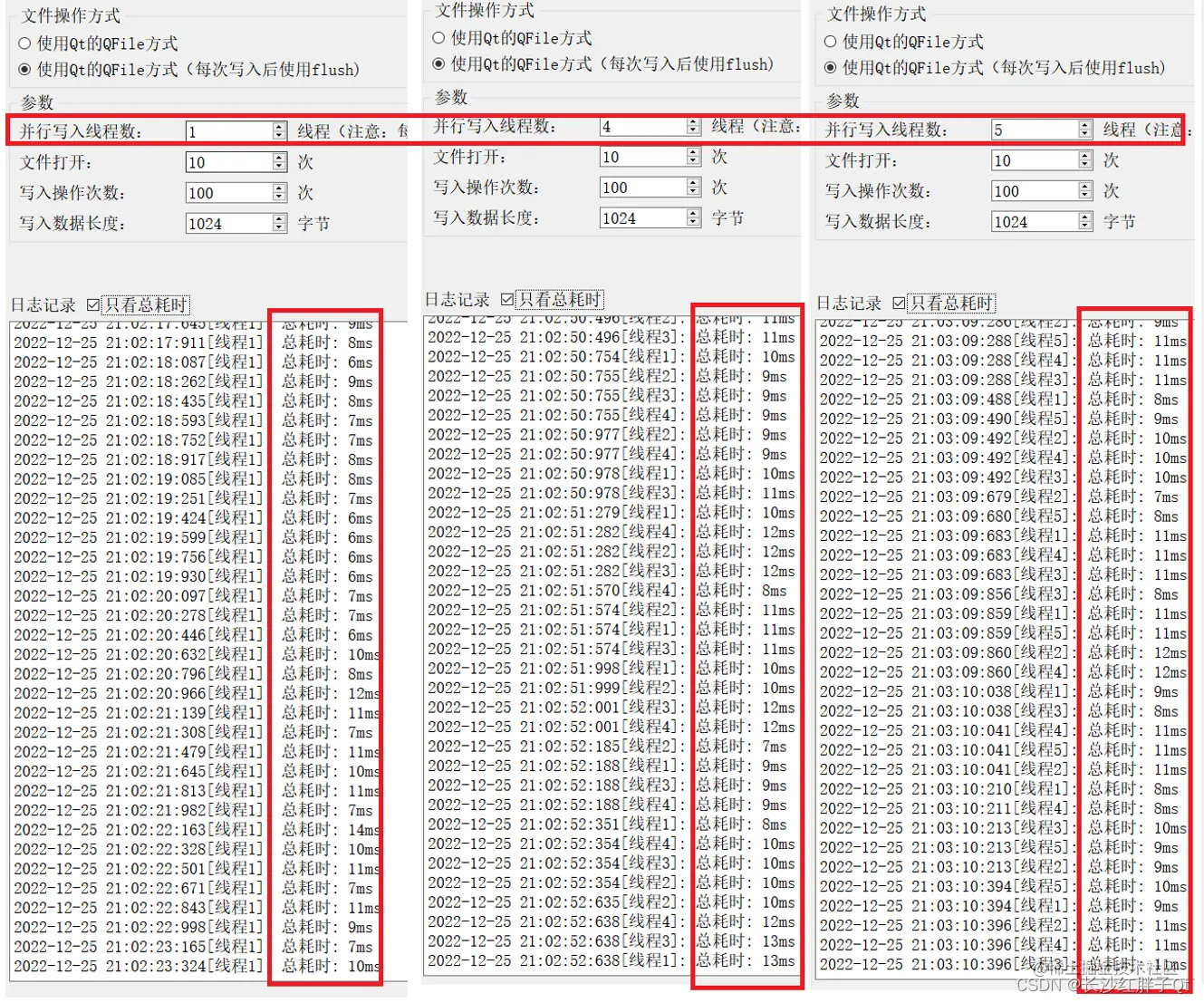The height and width of the screenshot is (1003, 1204).
Task: Select QFile with flush radio in middle panel
Action: 438,63
